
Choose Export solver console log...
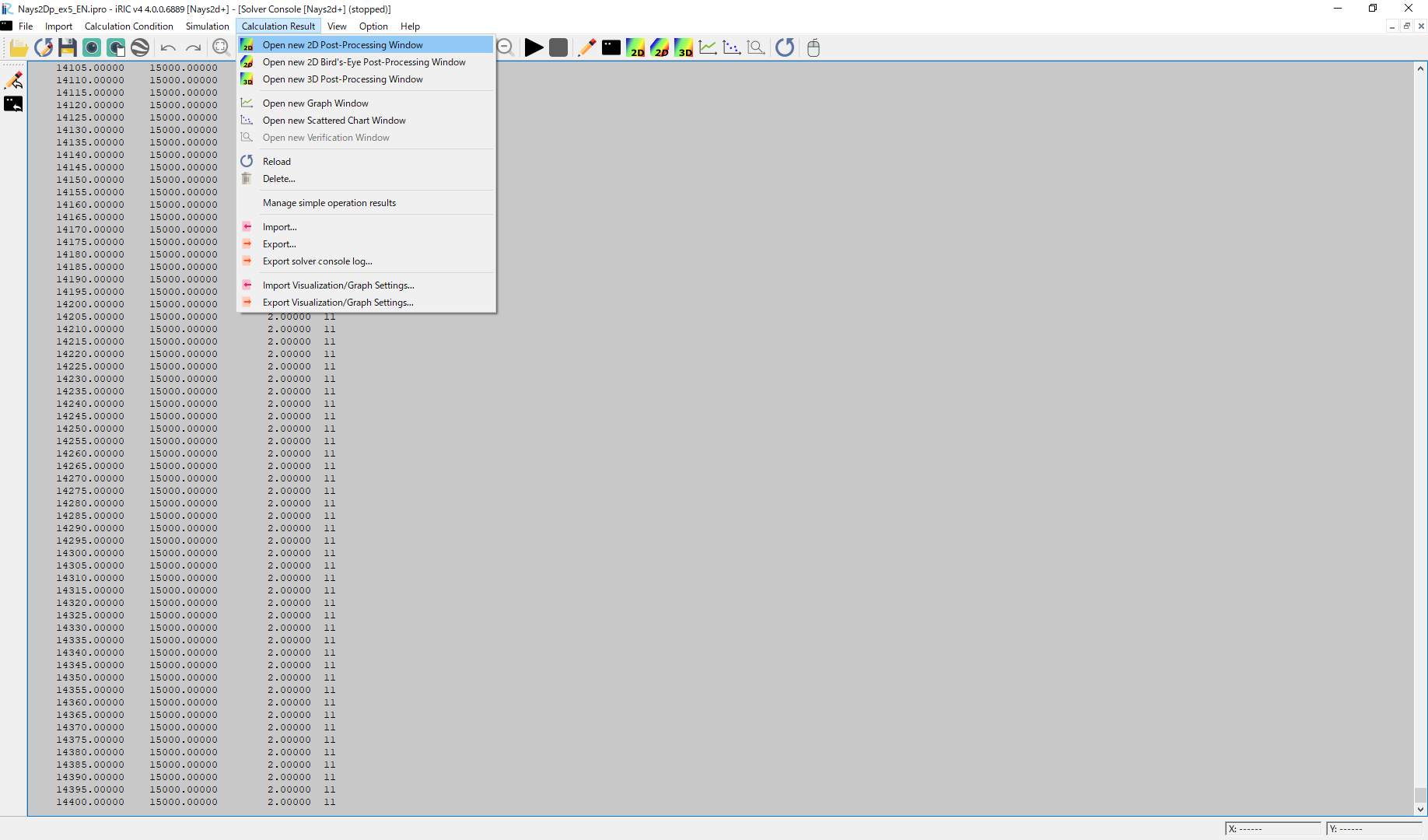pos(366,261)
